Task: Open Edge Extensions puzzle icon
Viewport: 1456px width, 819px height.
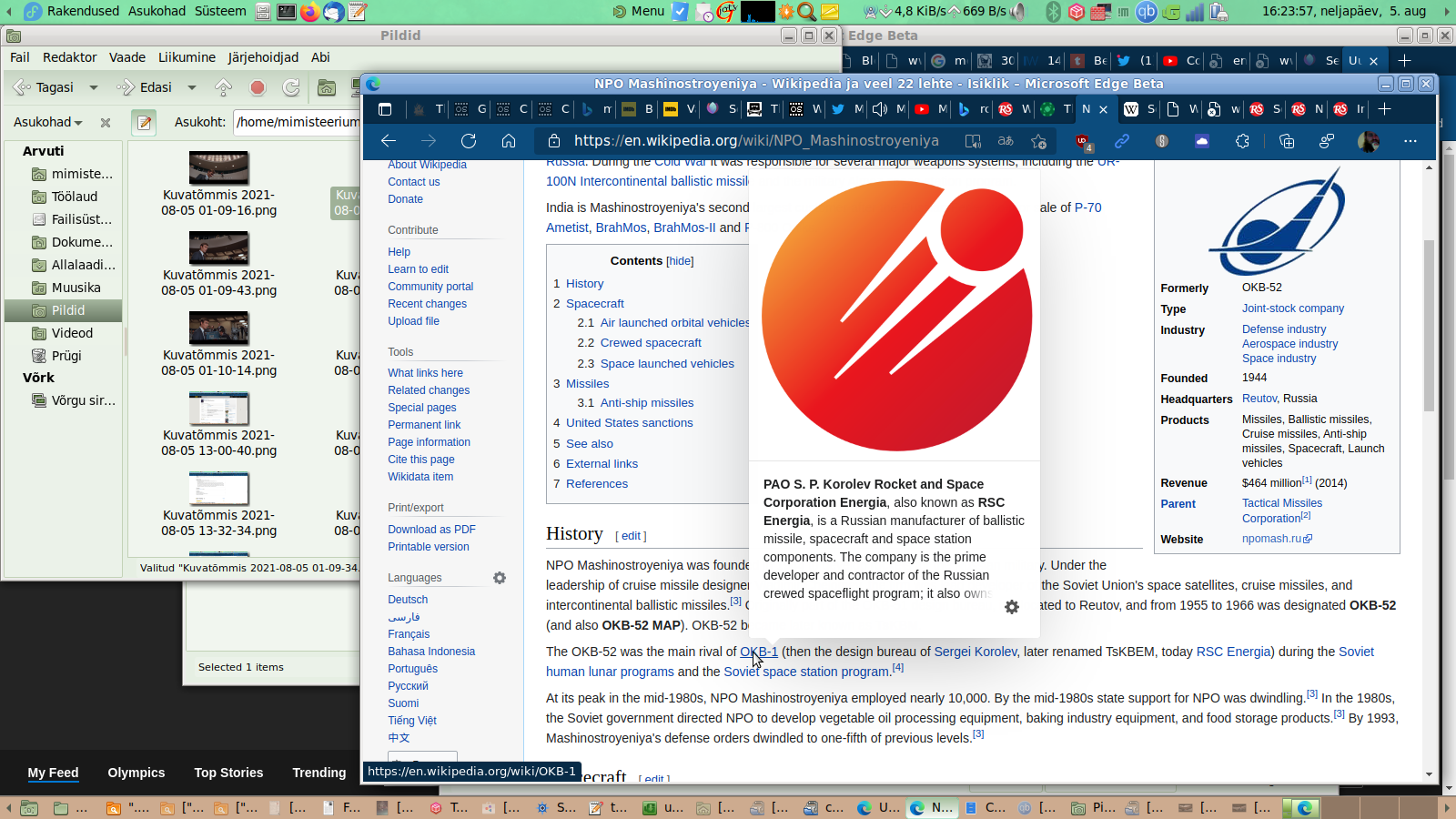Action: point(1242,141)
